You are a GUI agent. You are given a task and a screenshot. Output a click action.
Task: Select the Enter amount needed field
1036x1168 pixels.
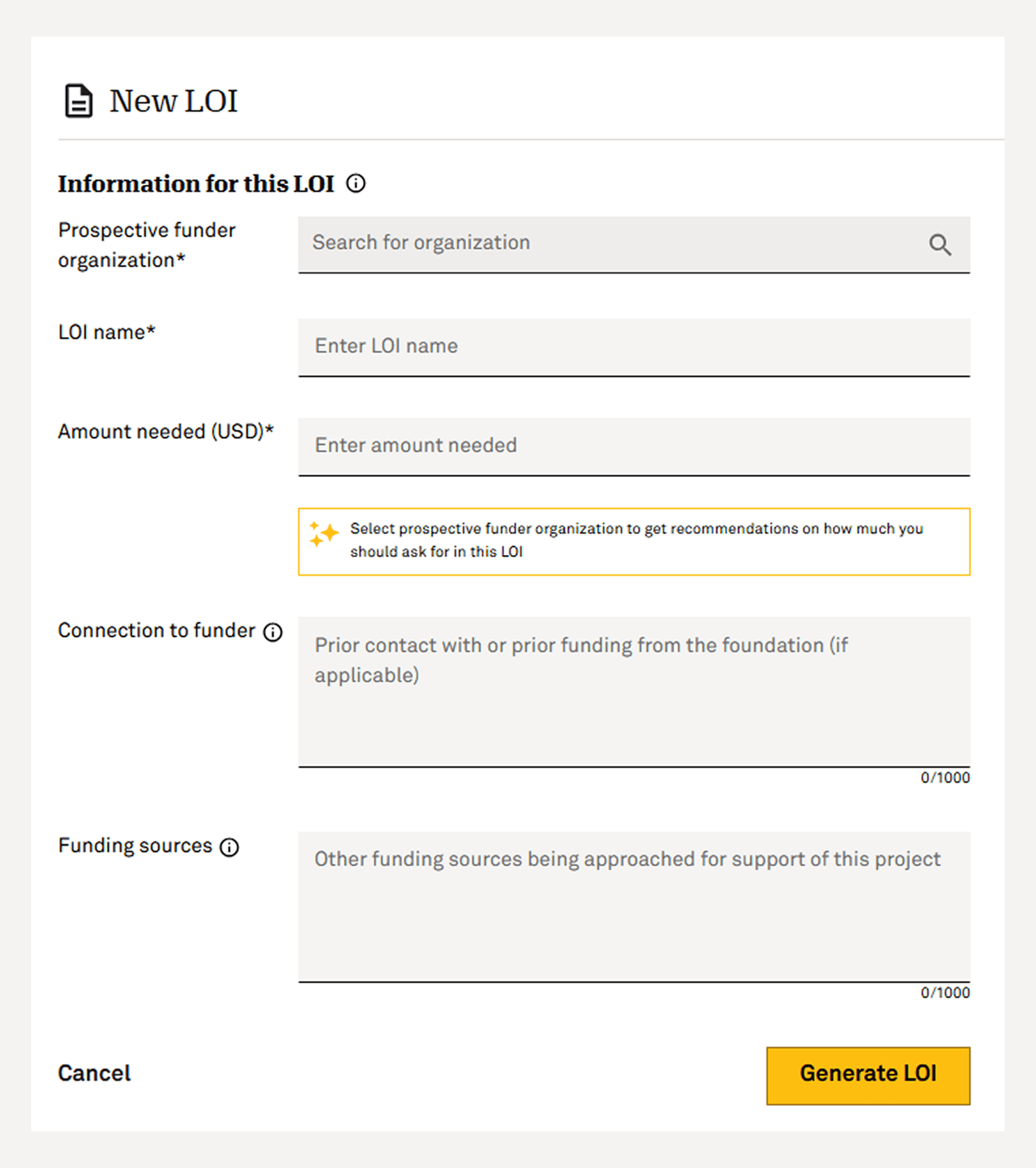click(x=633, y=446)
